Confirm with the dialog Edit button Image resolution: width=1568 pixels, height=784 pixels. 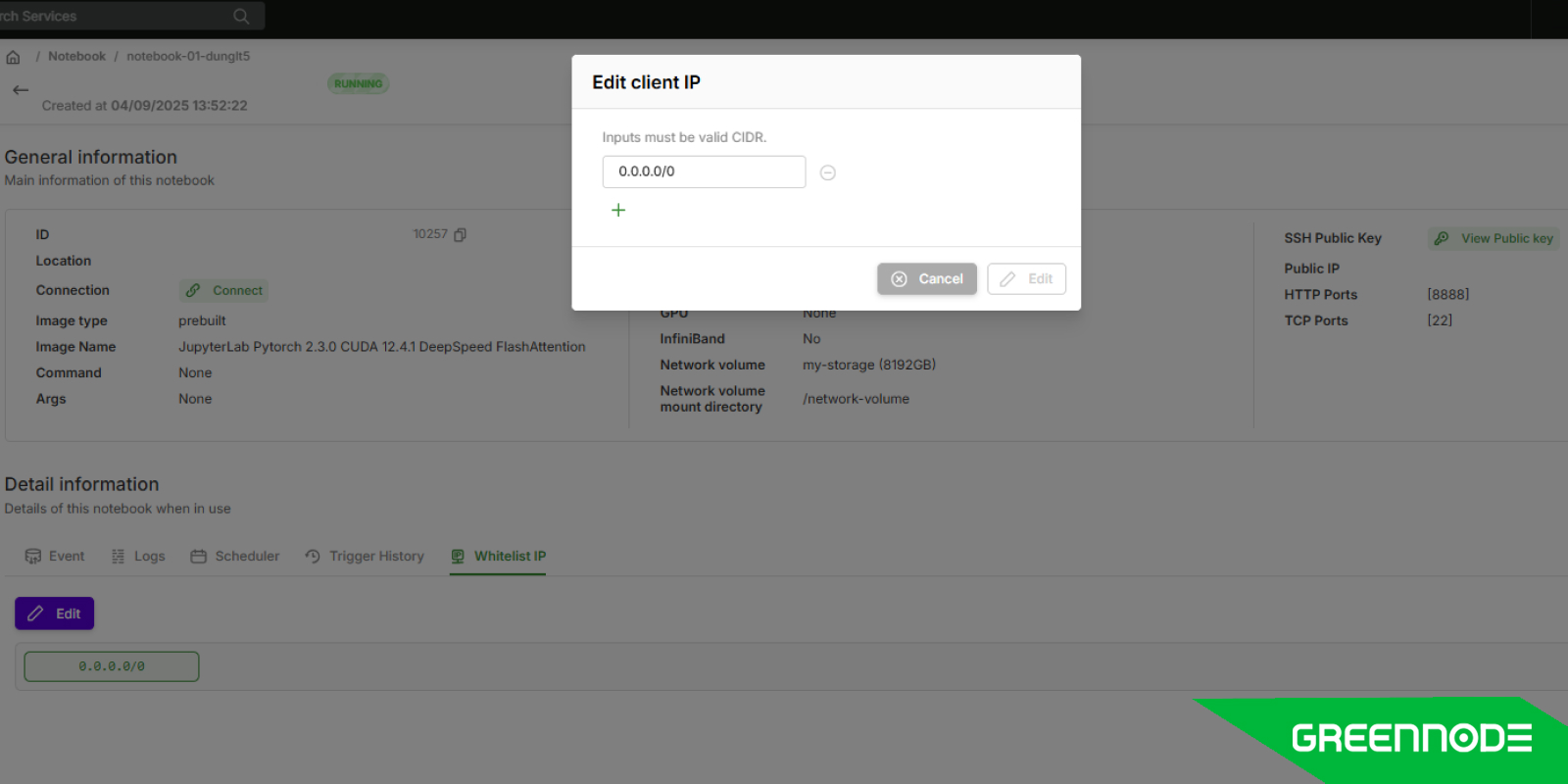[1026, 279]
